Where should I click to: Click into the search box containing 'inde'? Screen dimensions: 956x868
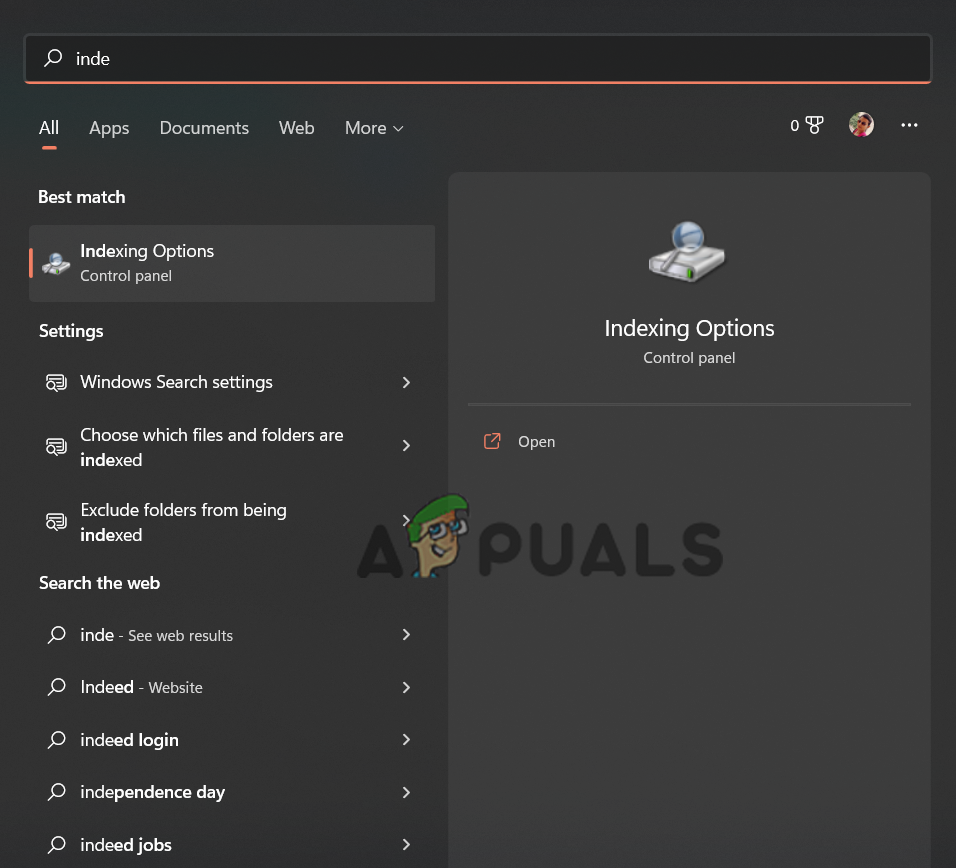point(480,59)
